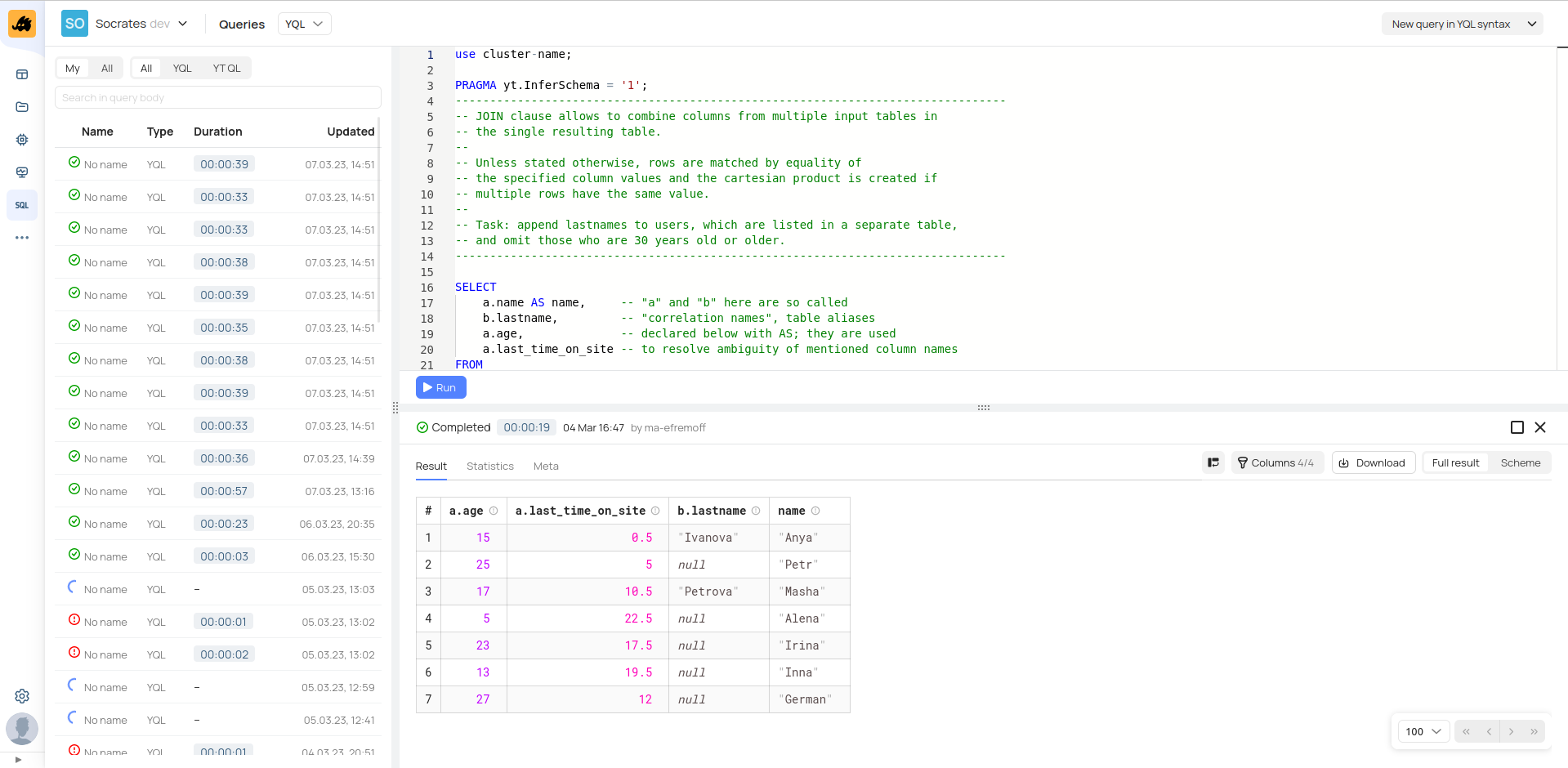Click the table layout icon left of Columns
This screenshot has width=1568, height=768.
[x=1213, y=462]
